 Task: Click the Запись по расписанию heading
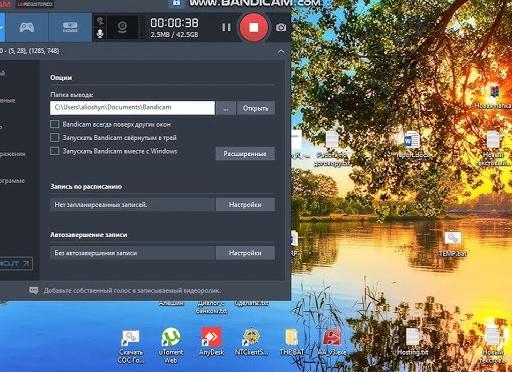(86, 186)
